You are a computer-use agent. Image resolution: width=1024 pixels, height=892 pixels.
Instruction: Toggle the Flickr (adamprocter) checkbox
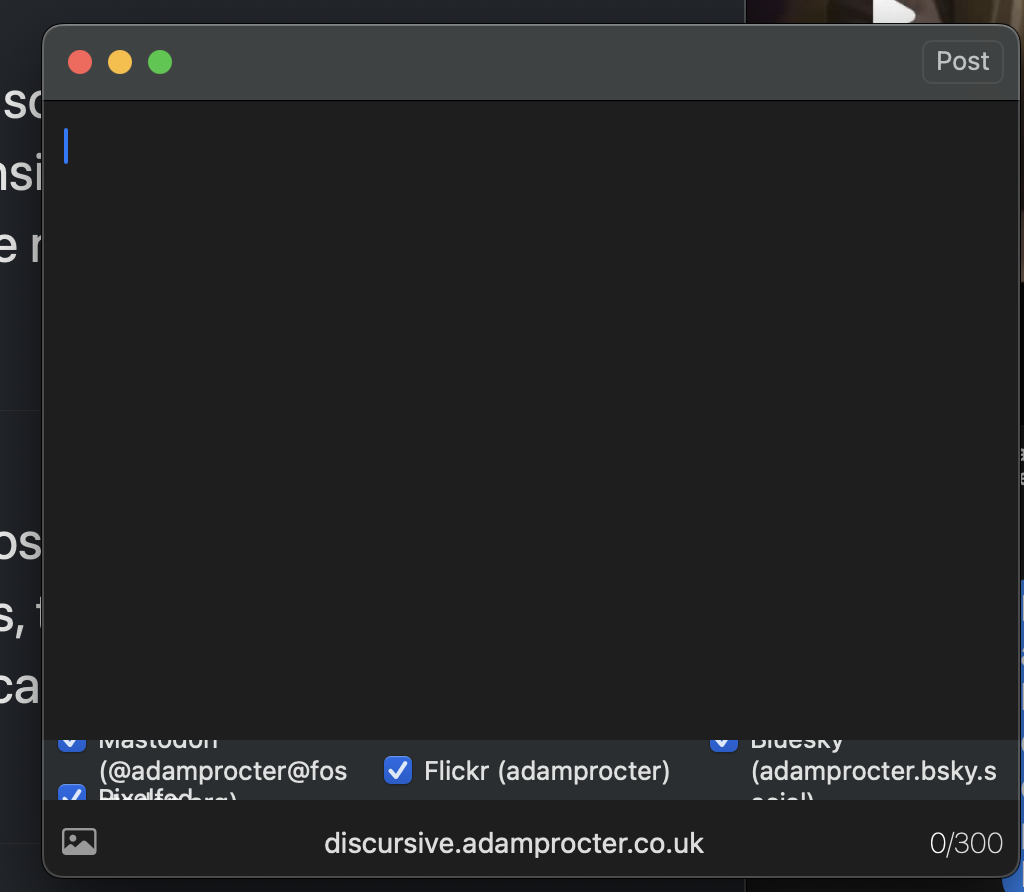point(397,771)
